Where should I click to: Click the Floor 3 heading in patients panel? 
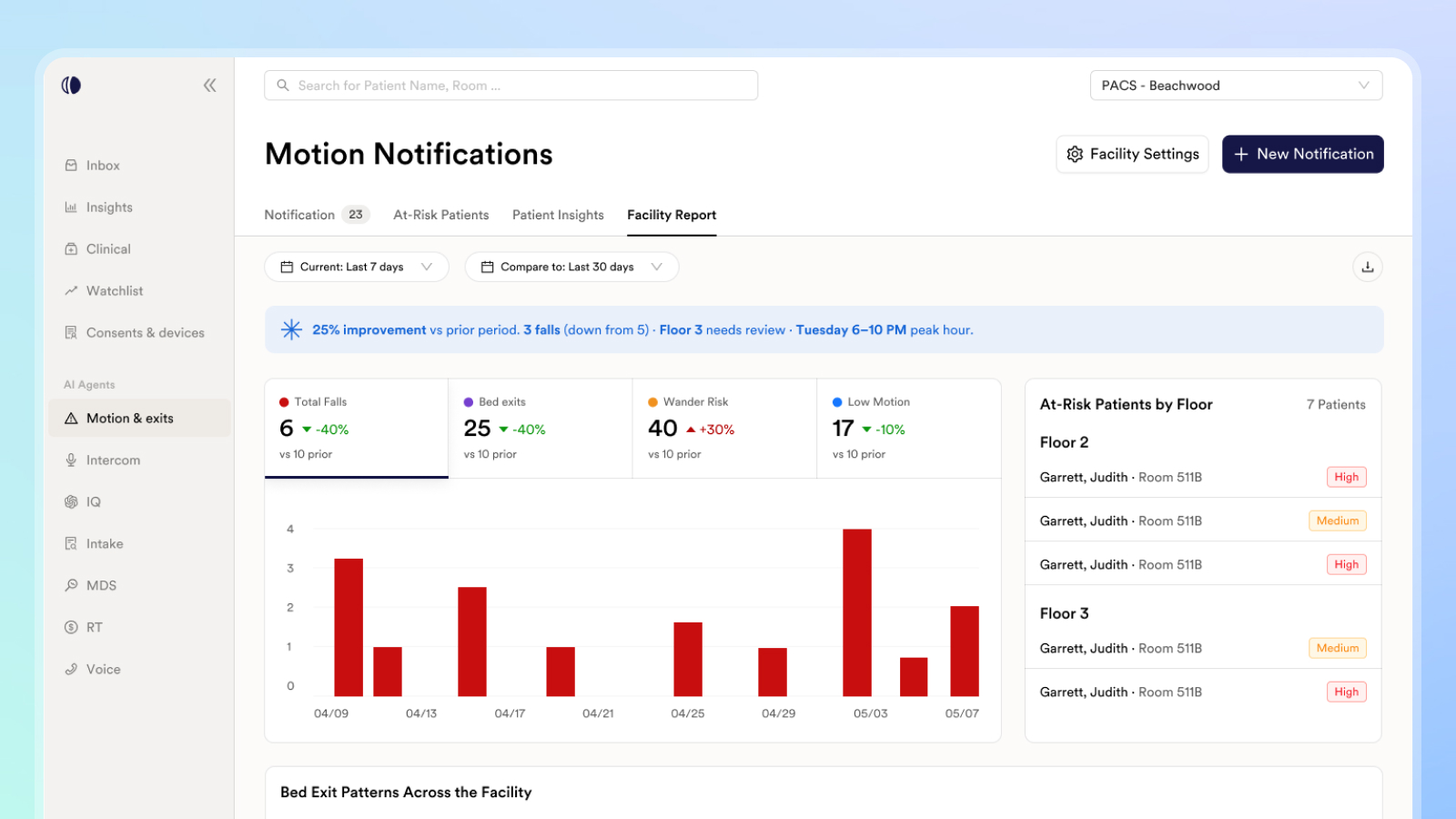(1064, 613)
